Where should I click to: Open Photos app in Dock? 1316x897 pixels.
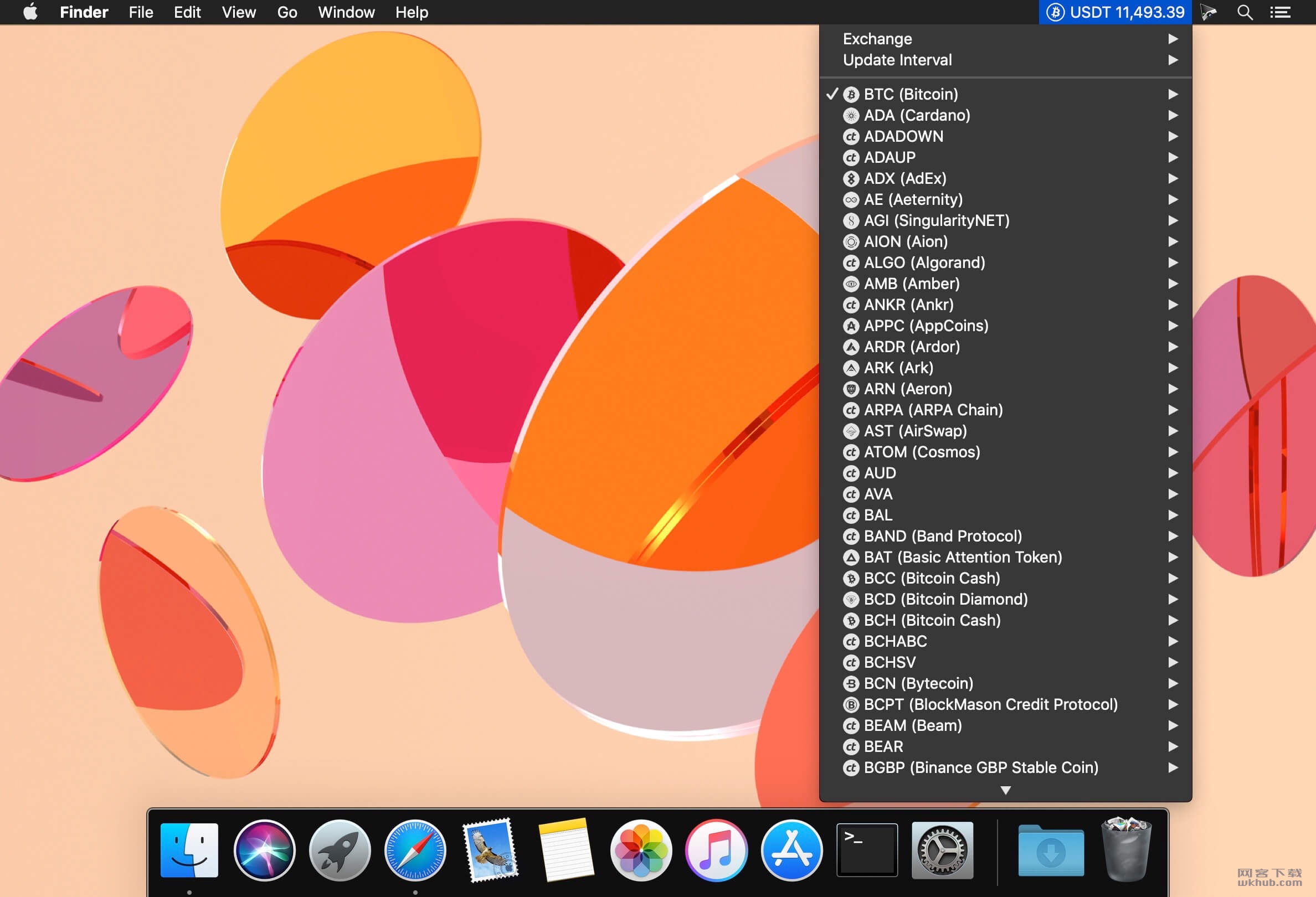click(641, 850)
